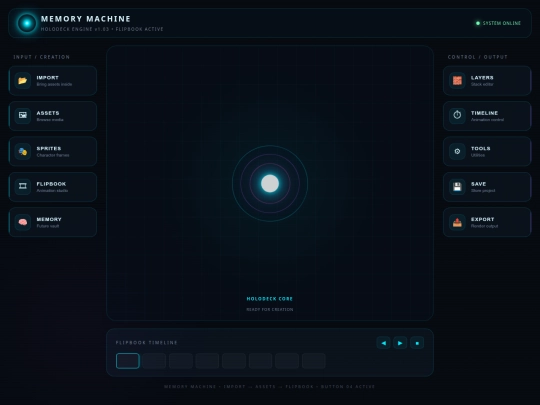This screenshot has height=405, width=540.
Task: Open the TIMELINE animation control button
Action: 487,116
